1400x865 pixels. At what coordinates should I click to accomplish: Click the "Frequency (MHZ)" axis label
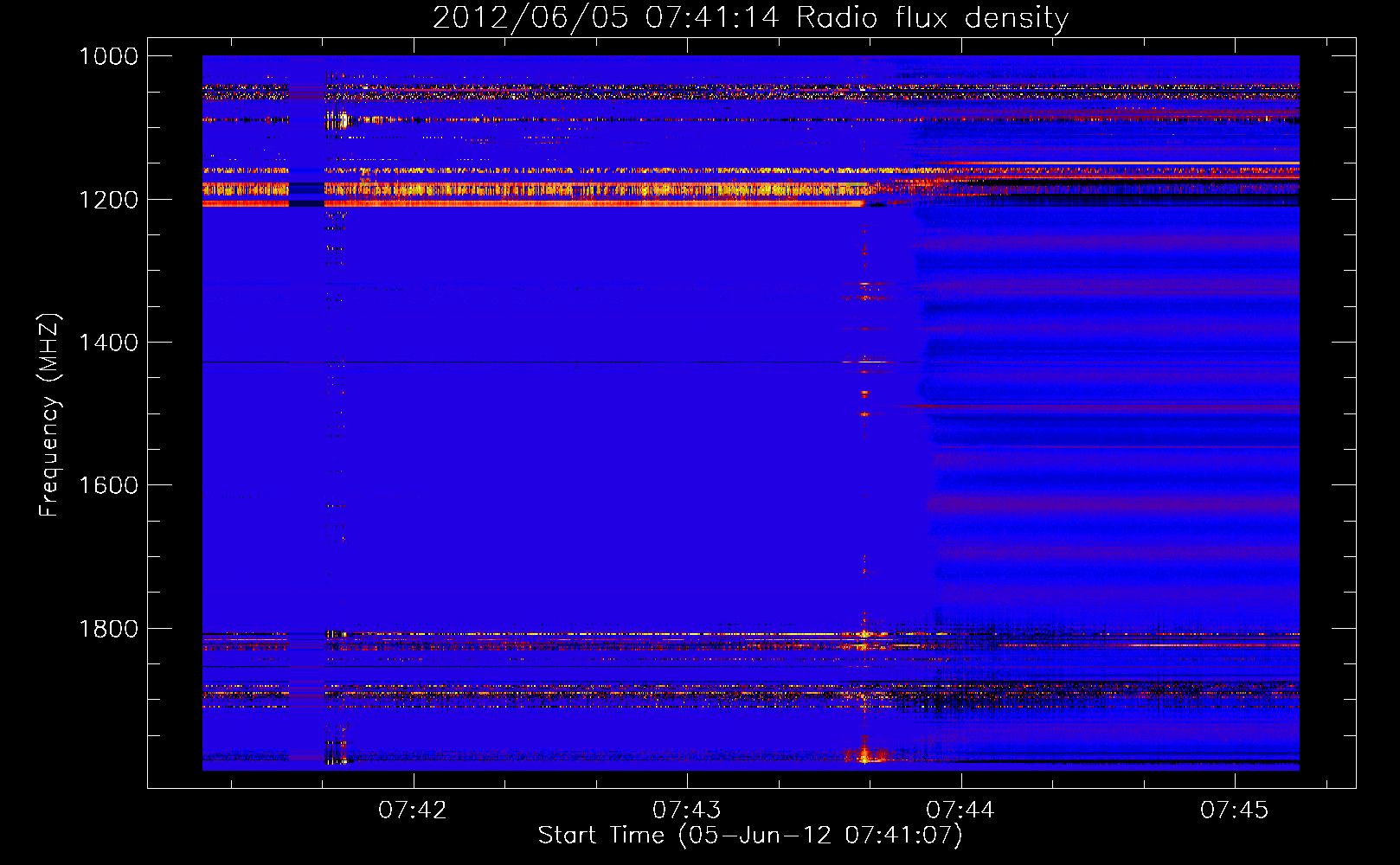click(49, 415)
